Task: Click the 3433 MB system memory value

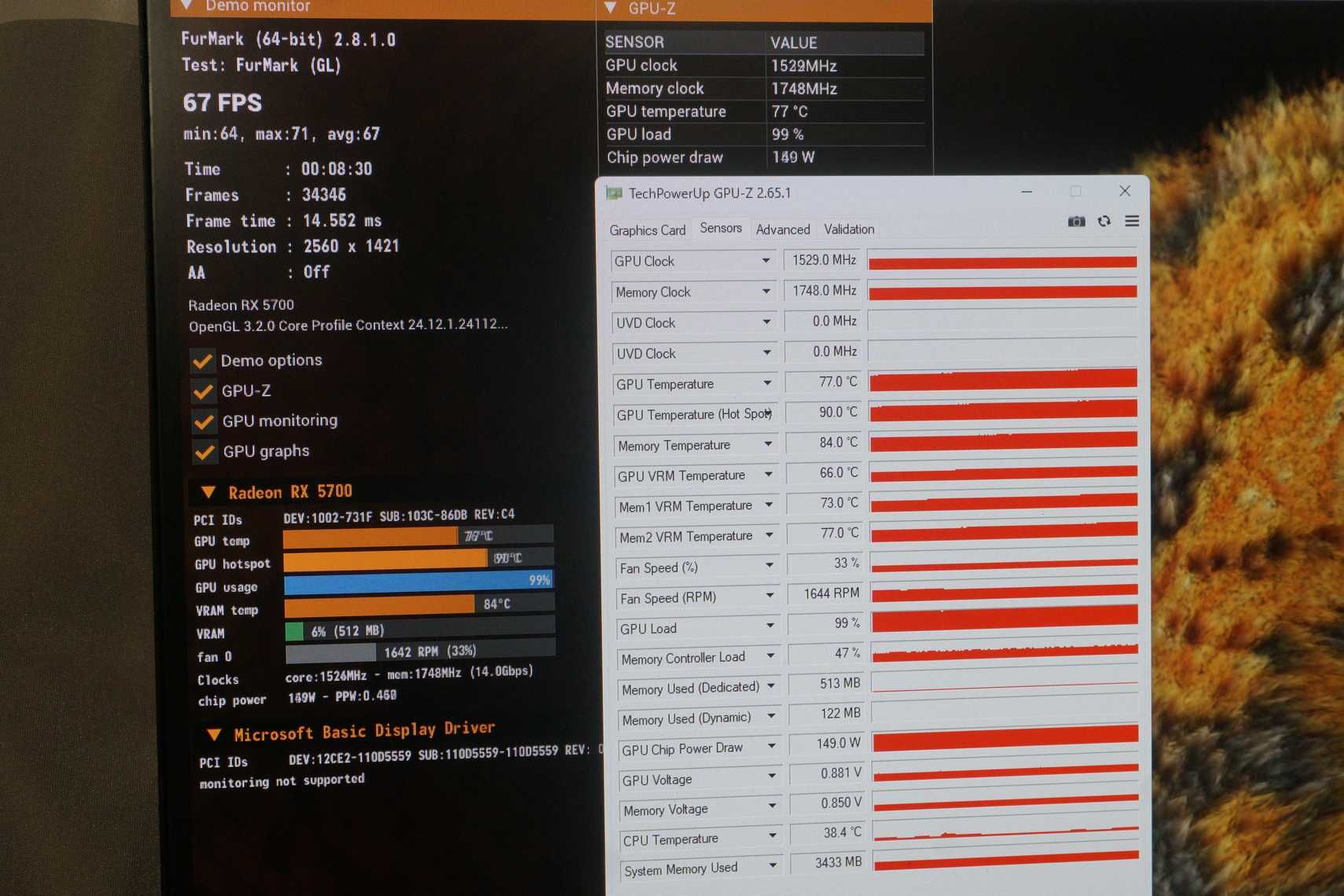Action: tap(829, 862)
